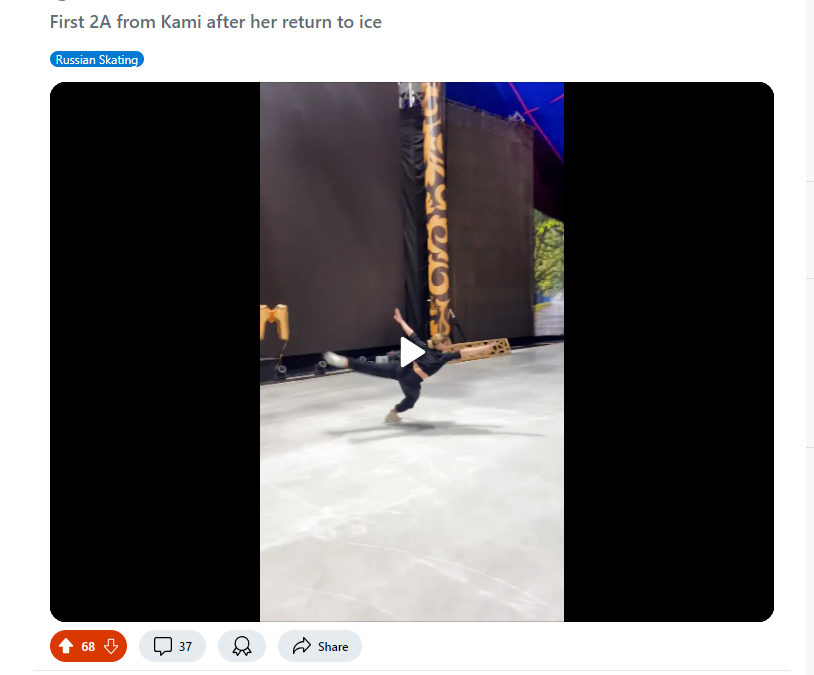
Task: Click the post title about Kami's 2A
Action: tap(216, 22)
